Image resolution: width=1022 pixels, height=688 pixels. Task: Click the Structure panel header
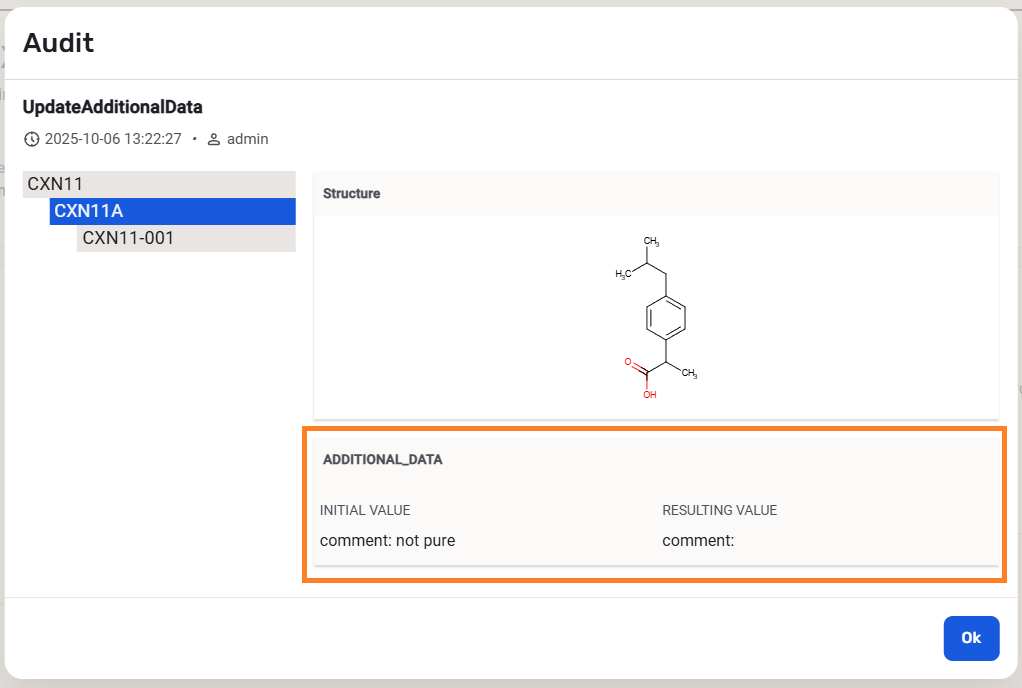352,194
